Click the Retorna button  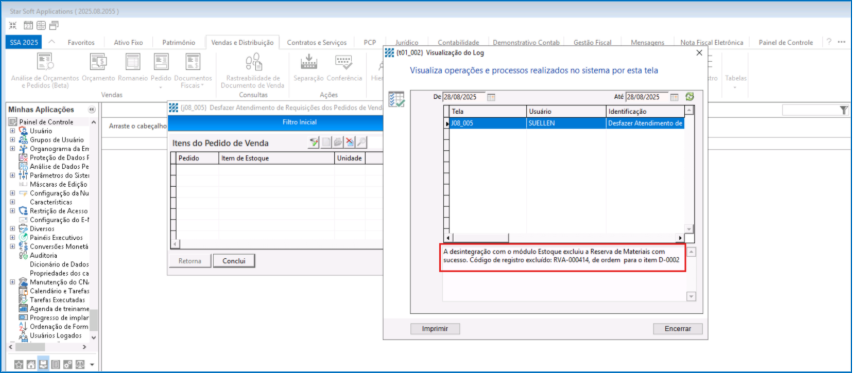(x=190, y=261)
